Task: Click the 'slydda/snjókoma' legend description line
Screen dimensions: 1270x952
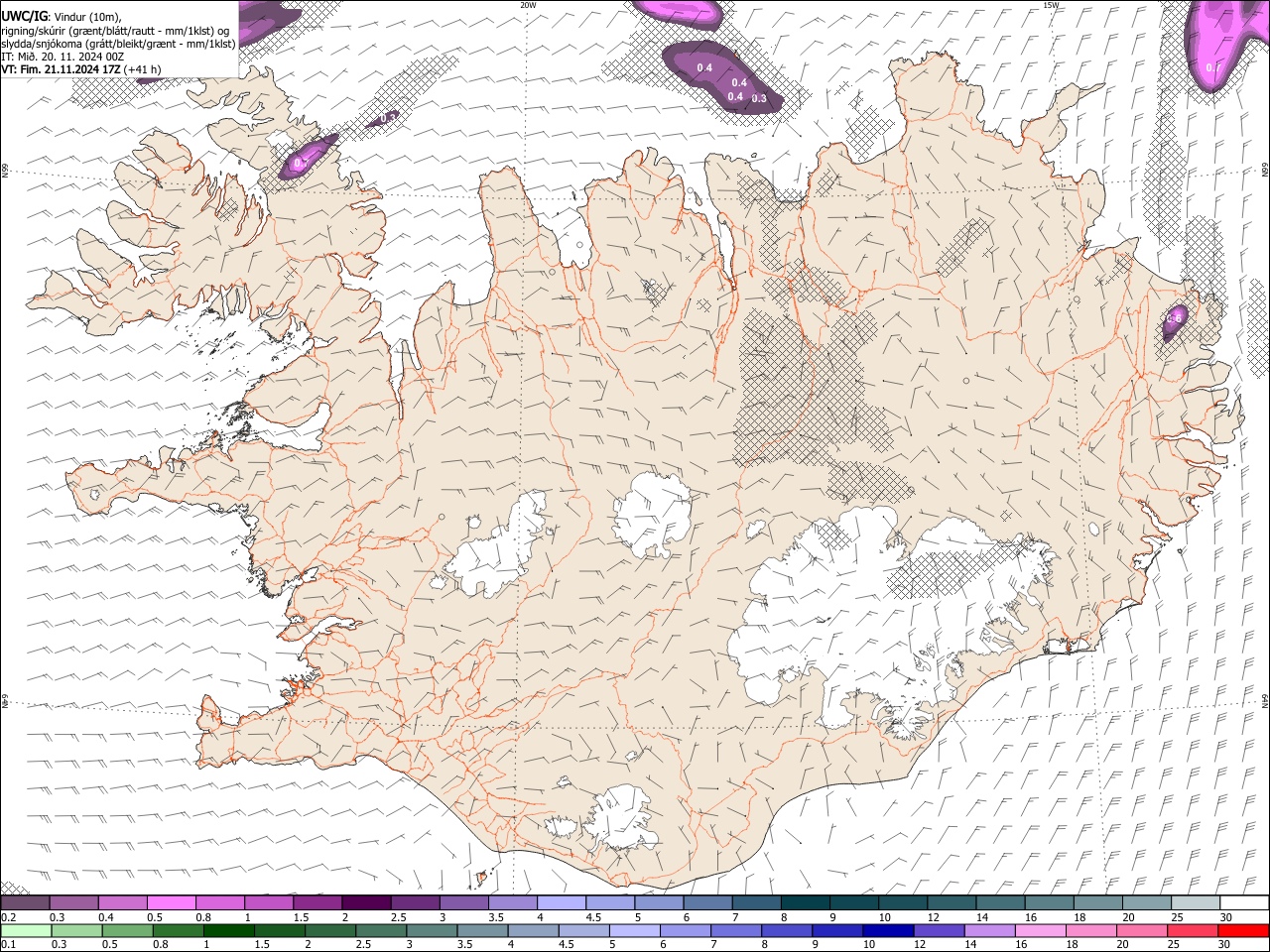Action: pyautogui.click(x=118, y=44)
